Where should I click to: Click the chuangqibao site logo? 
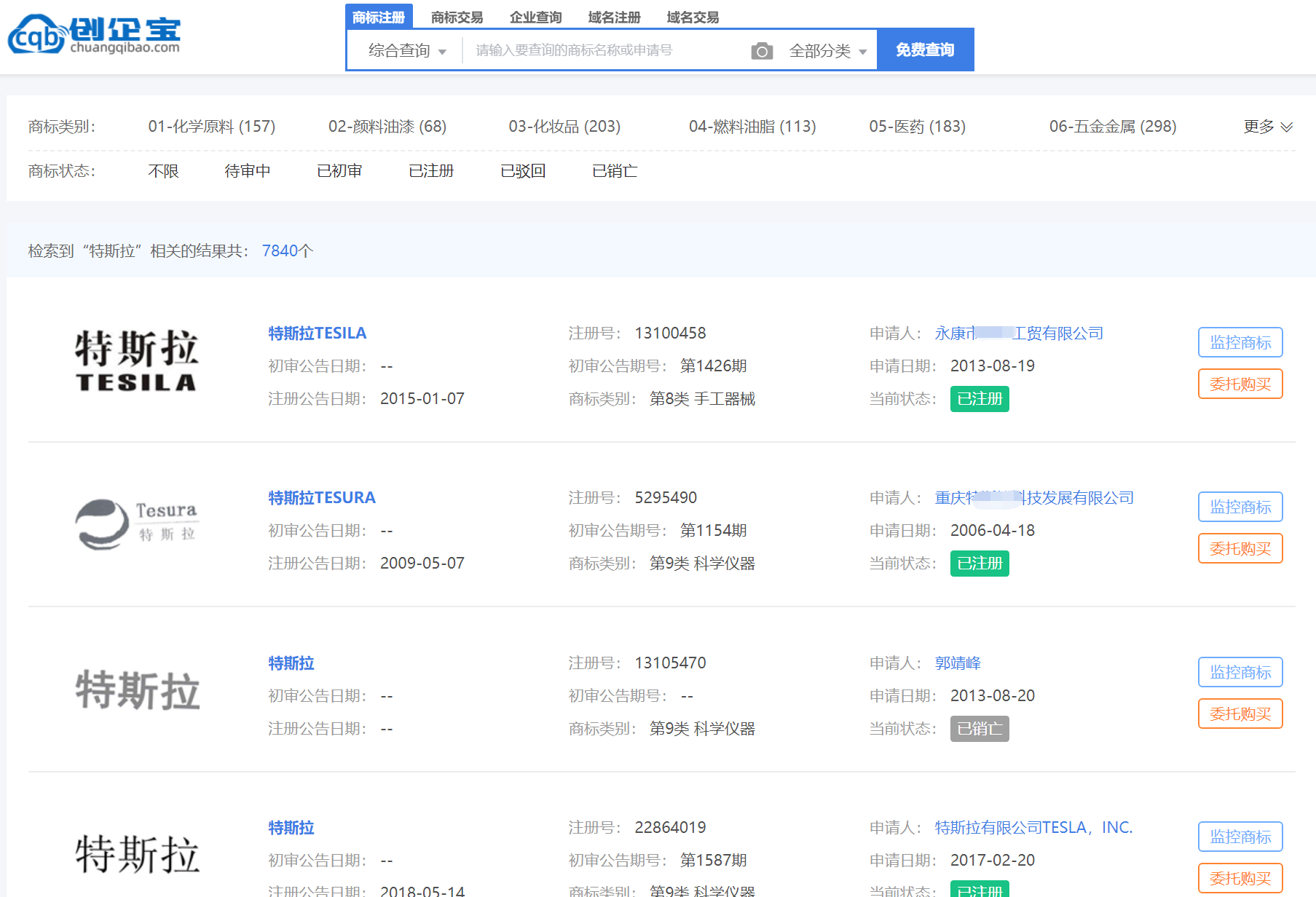click(95, 34)
